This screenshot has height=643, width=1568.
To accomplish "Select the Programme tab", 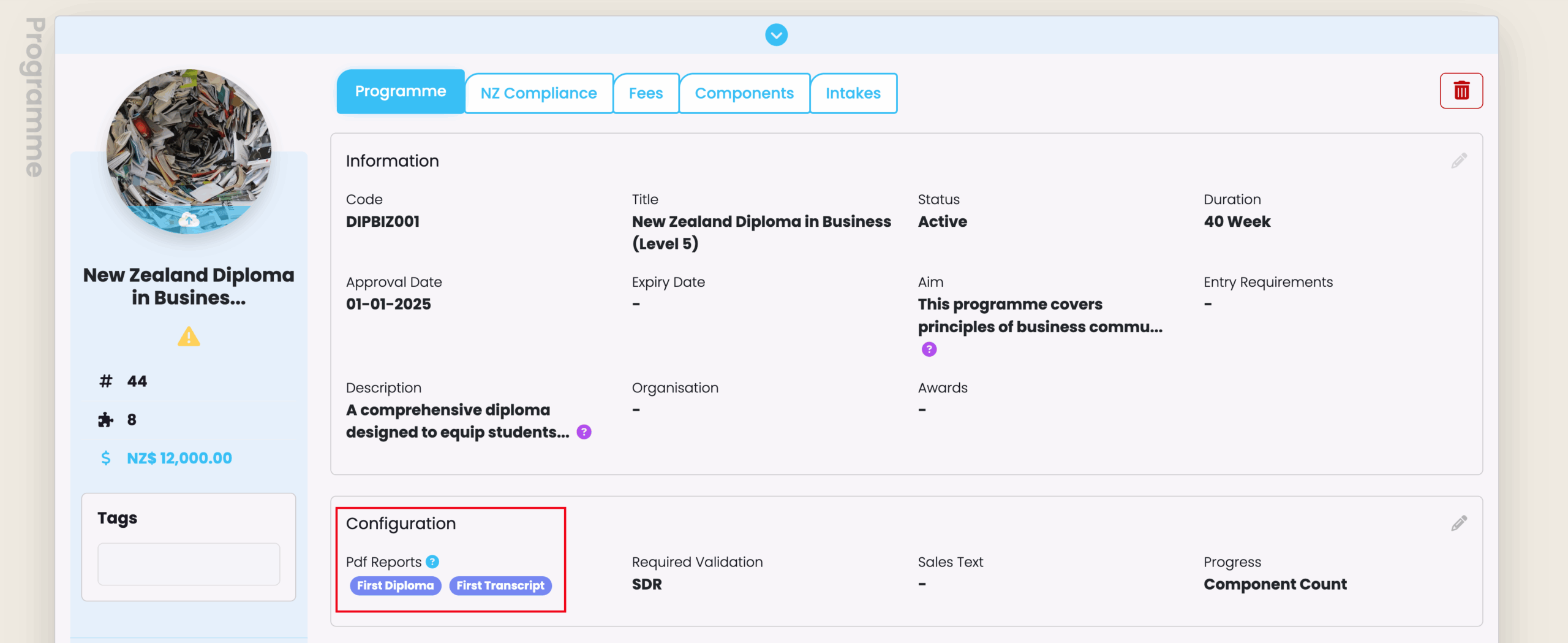I will (401, 91).
